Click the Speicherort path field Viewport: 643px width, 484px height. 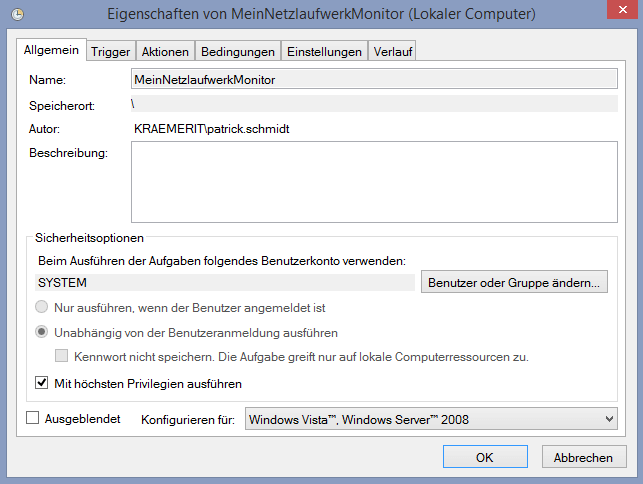[x=374, y=104]
